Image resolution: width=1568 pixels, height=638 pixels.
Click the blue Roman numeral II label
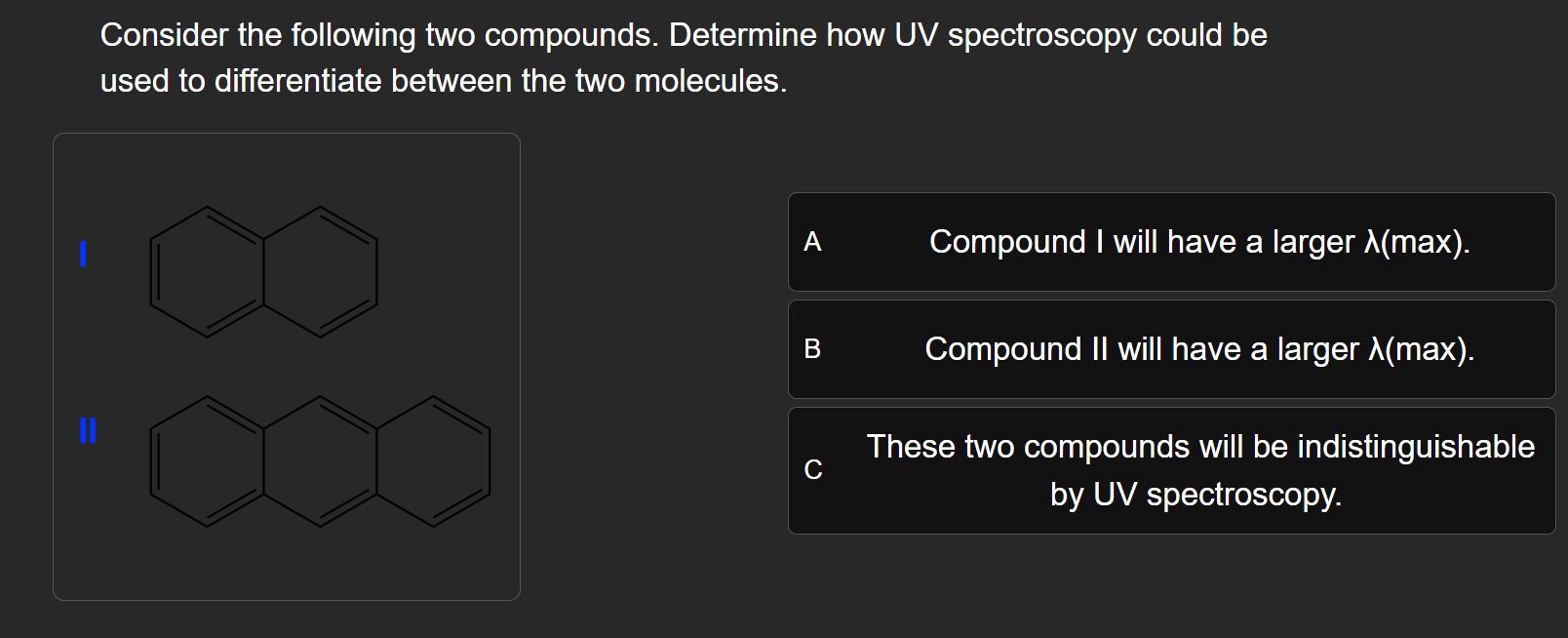tap(85, 429)
